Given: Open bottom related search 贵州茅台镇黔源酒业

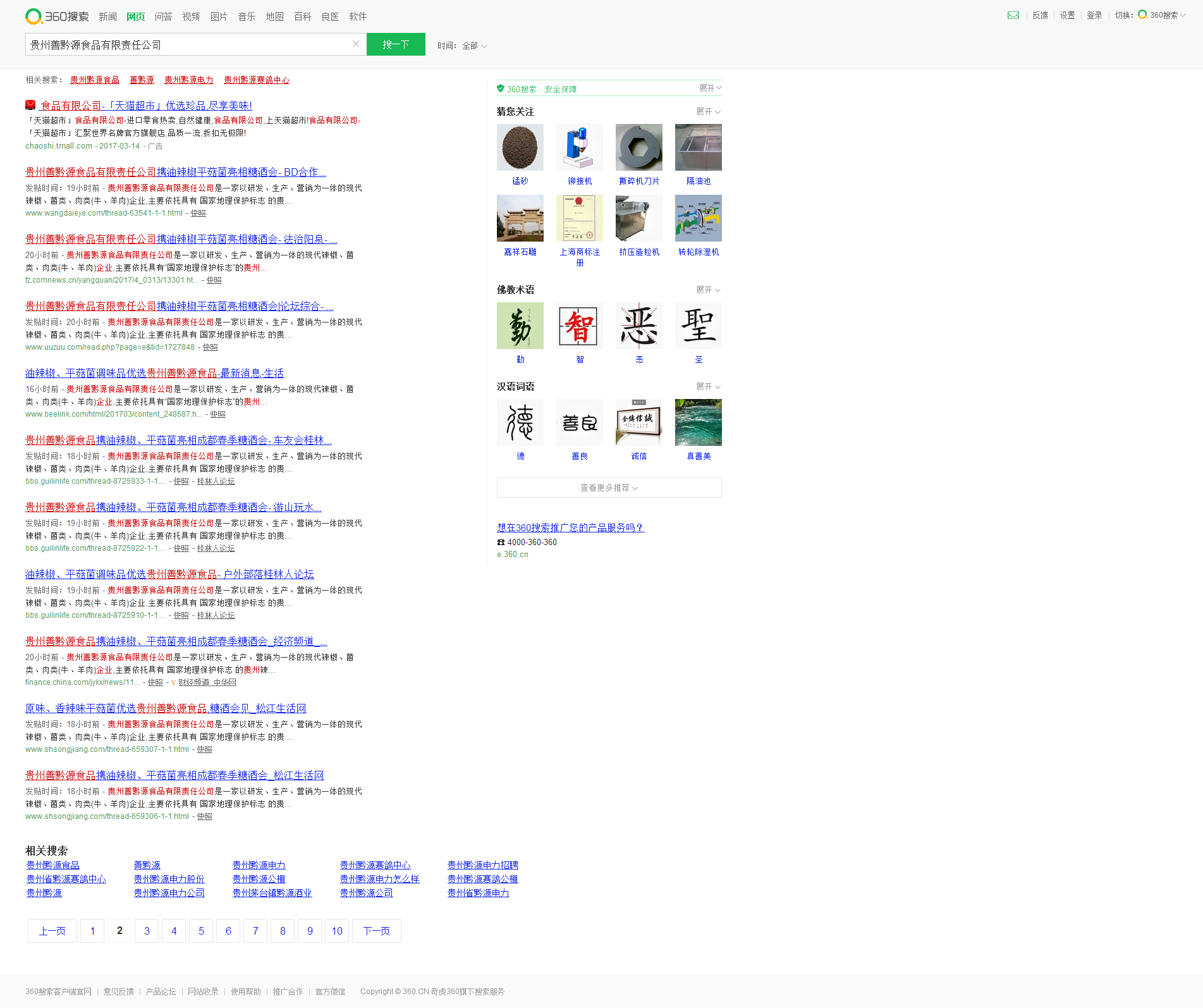Looking at the screenshot, I should point(272,893).
